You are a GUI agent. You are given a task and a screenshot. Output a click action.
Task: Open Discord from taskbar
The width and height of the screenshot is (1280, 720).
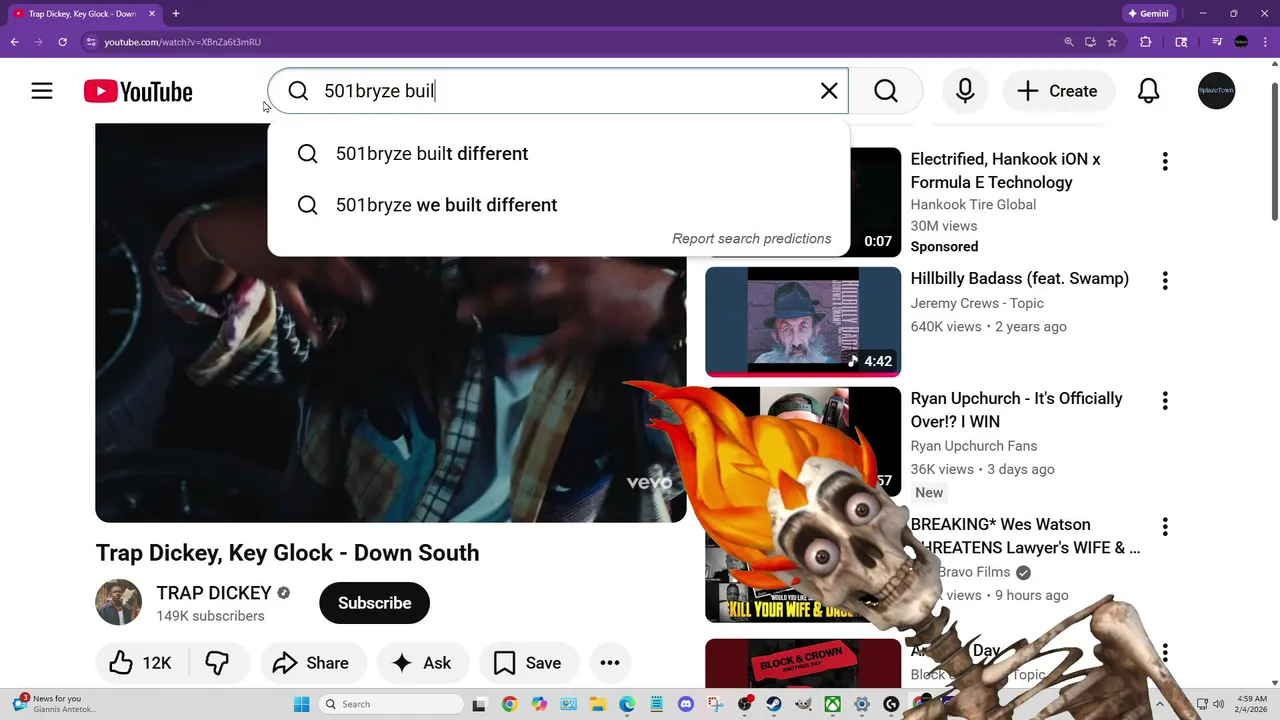[x=686, y=704]
